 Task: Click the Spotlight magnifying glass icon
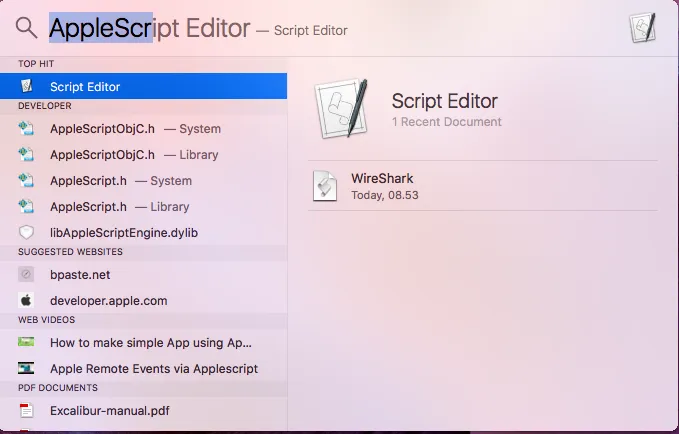coord(26,28)
